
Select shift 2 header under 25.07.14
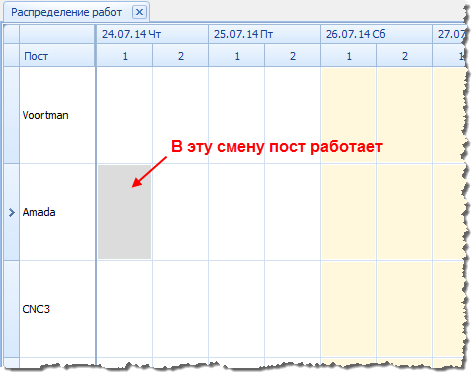292,56
